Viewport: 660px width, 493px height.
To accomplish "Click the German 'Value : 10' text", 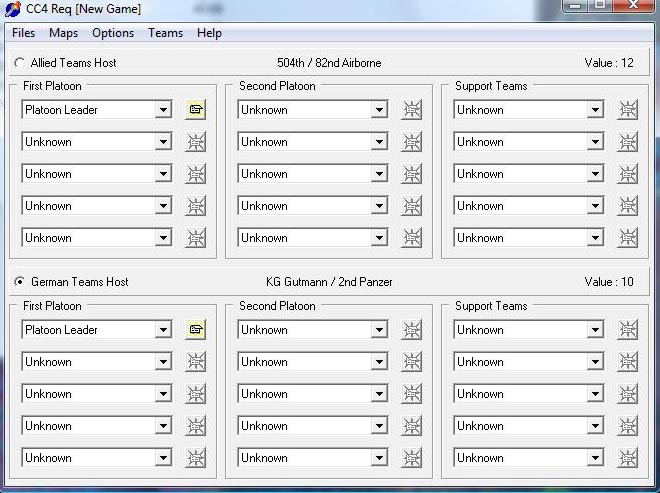I will click(609, 282).
